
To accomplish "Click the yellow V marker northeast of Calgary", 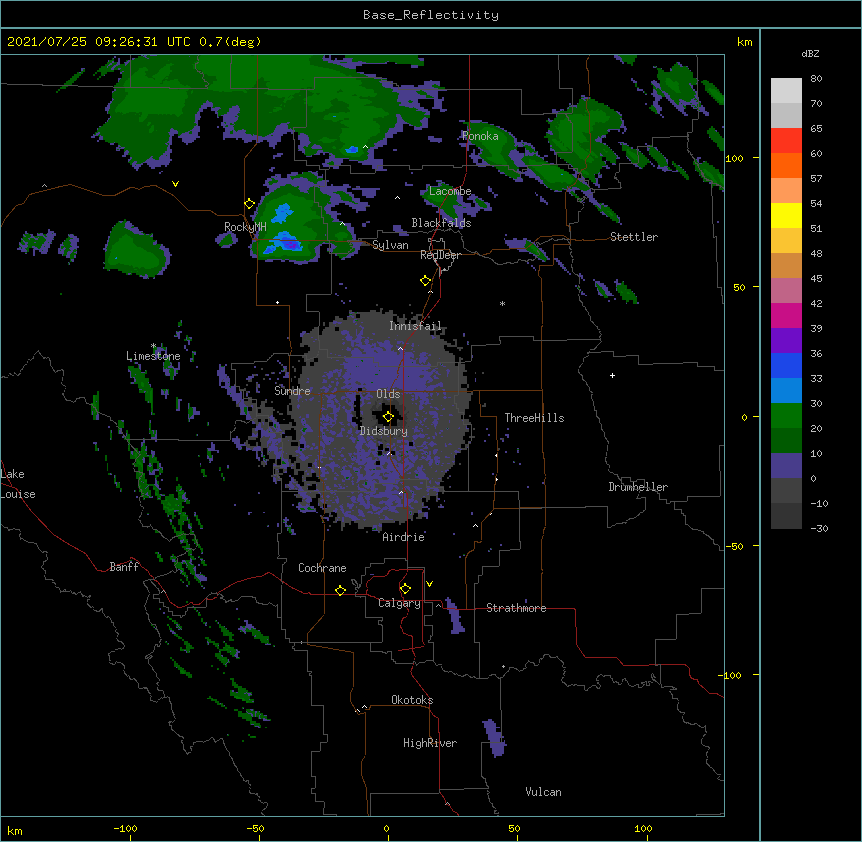I will (x=429, y=584).
